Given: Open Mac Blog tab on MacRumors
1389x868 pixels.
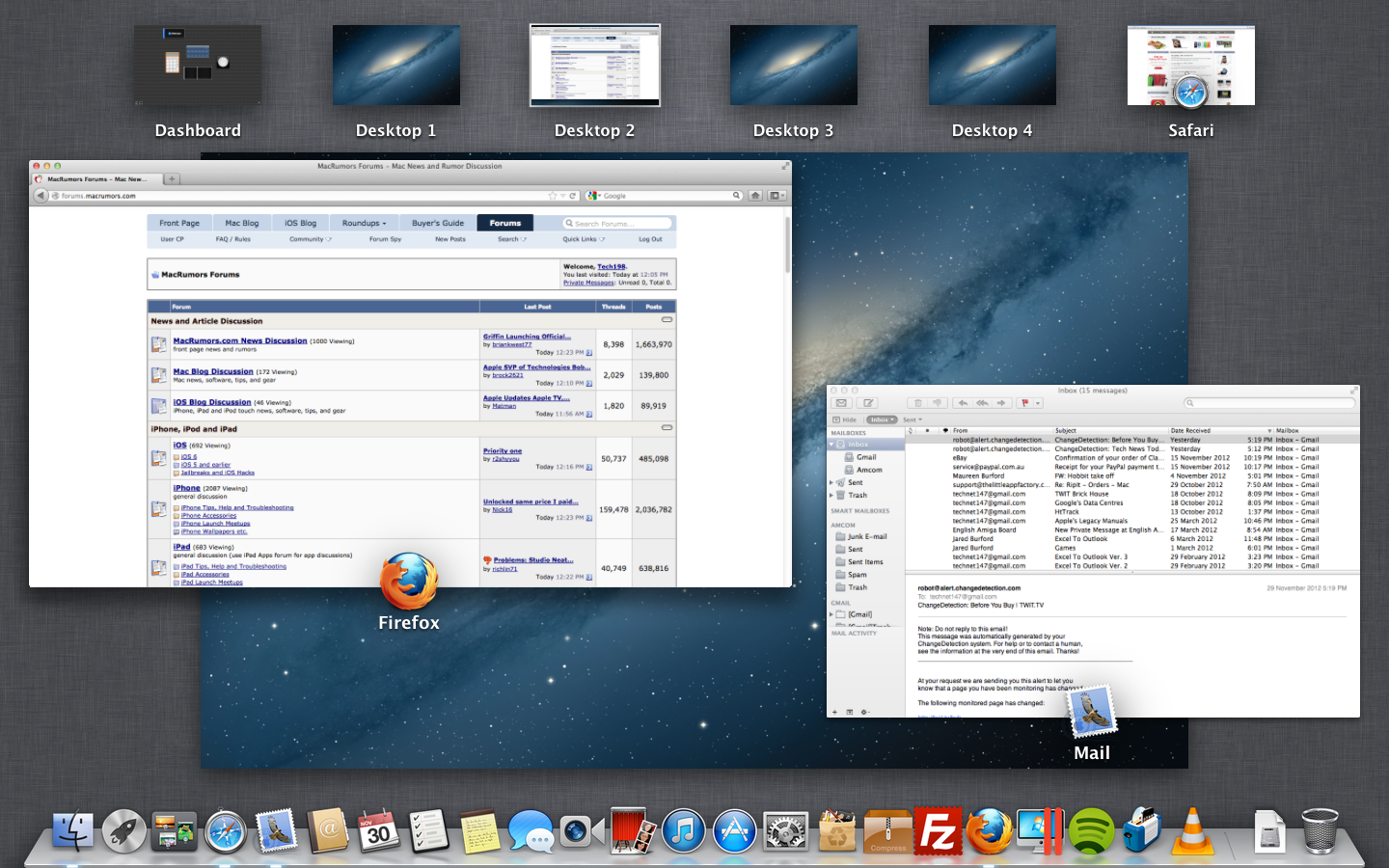Looking at the screenshot, I should pos(242,223).
